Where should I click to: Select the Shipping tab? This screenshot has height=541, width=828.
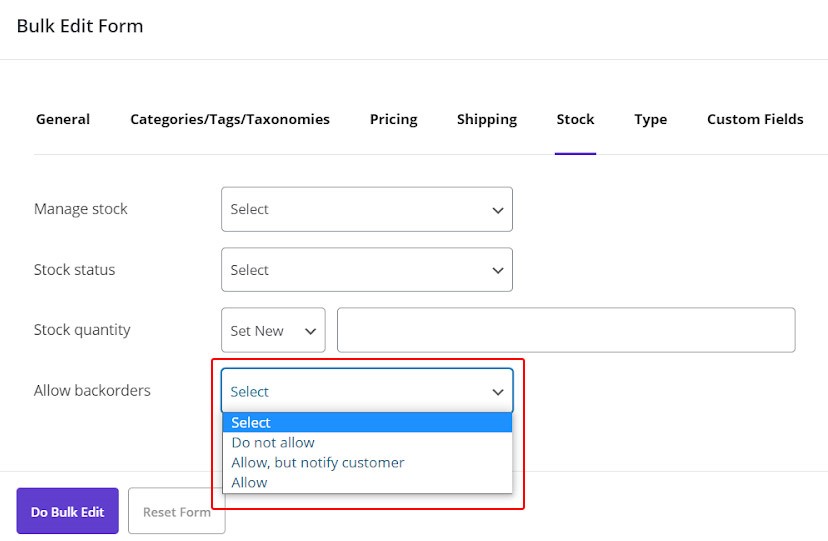tap(487, 119)
